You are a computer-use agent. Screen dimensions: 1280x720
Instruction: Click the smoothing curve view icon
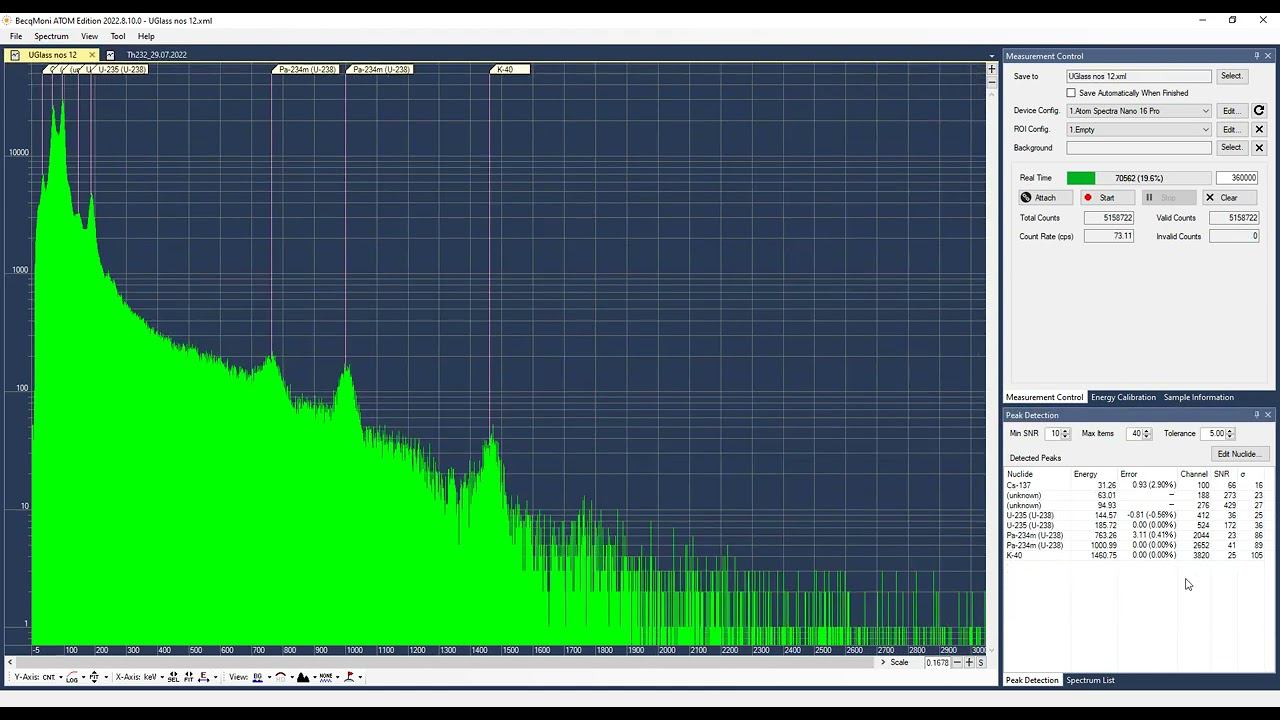280,677
